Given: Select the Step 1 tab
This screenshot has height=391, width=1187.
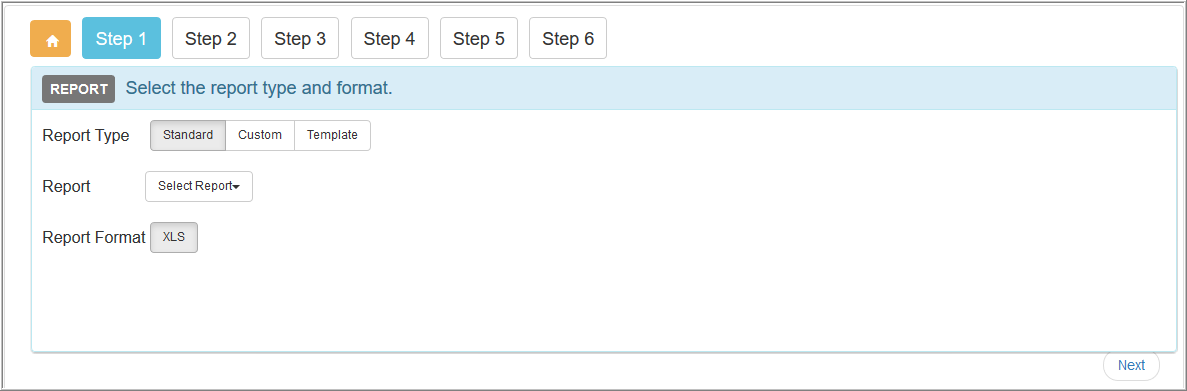Looking at the screenshot, I should (121, 39).
